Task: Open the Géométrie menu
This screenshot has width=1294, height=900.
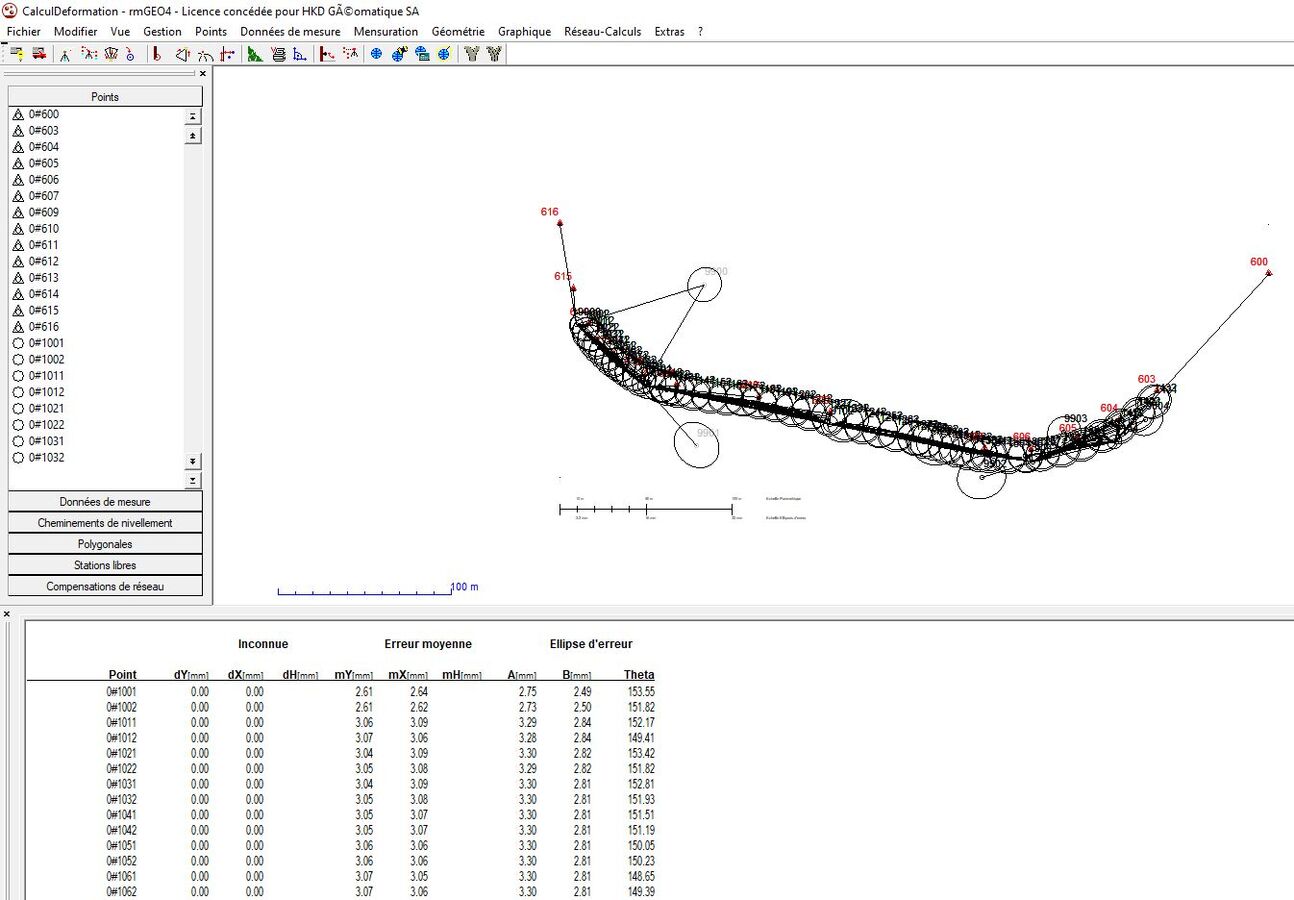Action: [x=458, y=31]
